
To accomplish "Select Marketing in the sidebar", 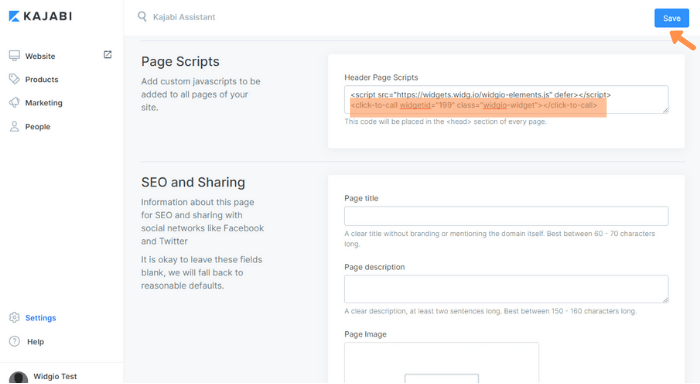I will tap(44, 103).
